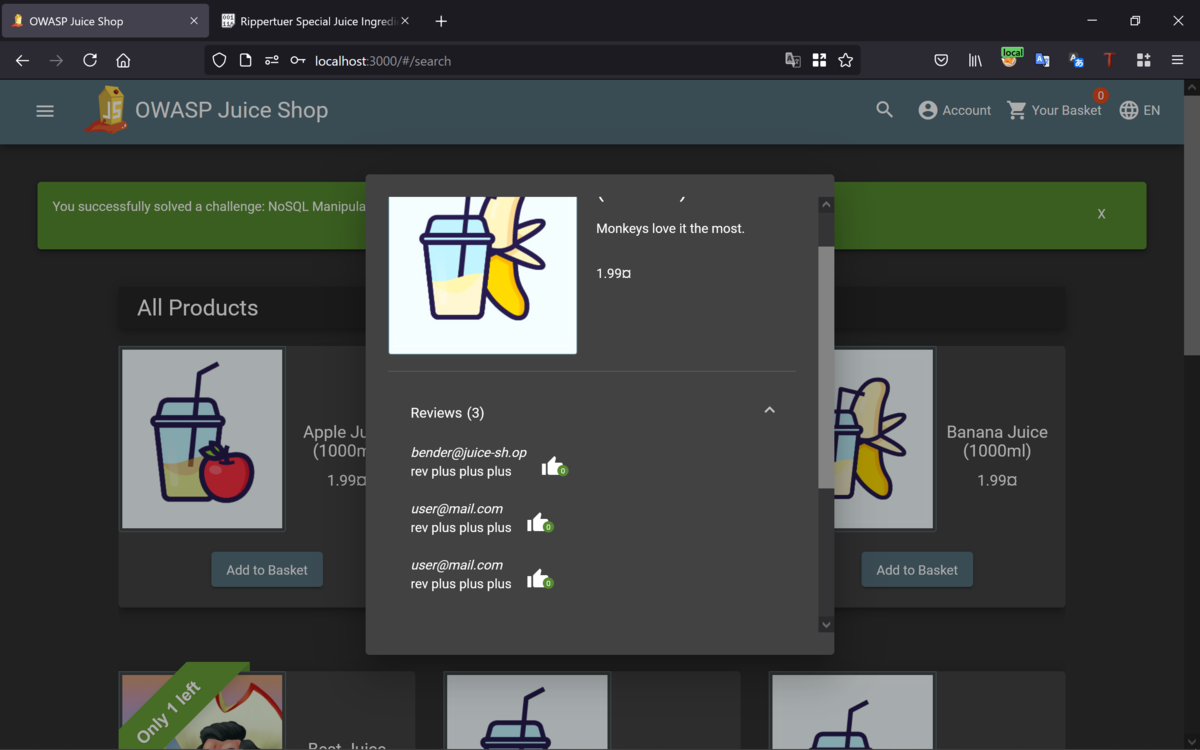Collapse the Reviews (3) section
Image resolution: width=1200 pixels, height=750 pixels.
click(769, 410)
